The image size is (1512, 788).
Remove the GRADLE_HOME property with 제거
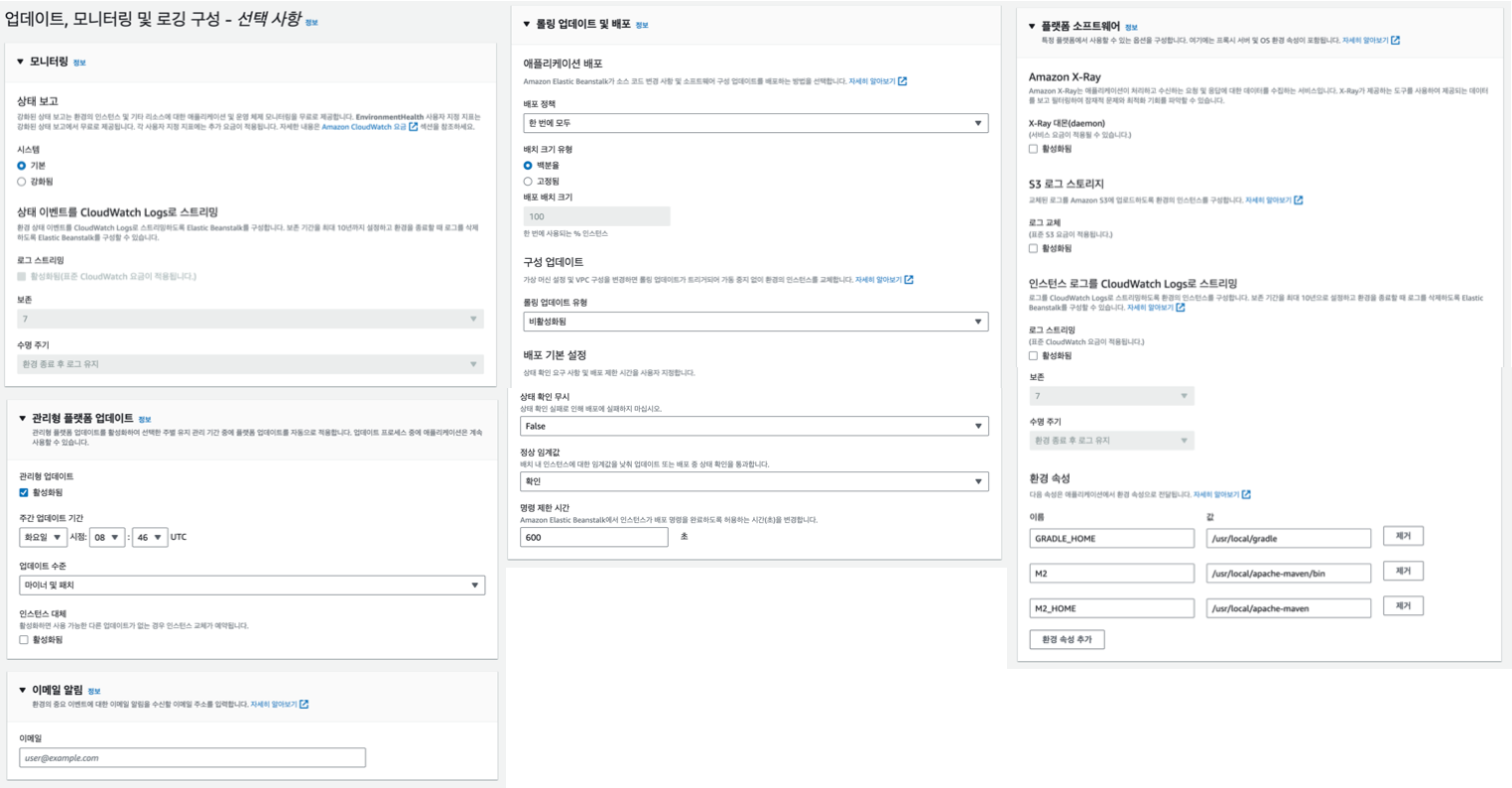click(x=1403, y=536)
